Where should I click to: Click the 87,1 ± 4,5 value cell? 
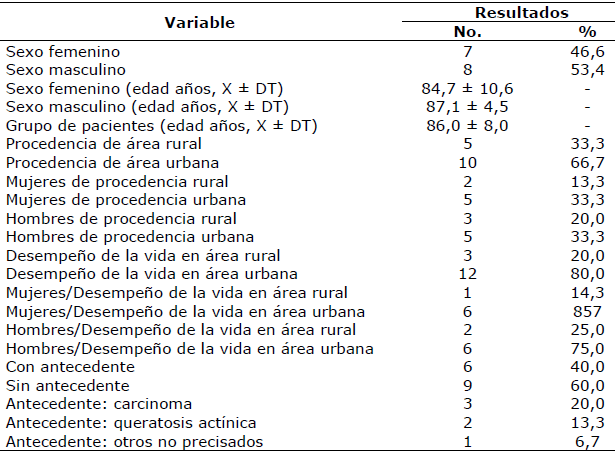coord(467,107)
